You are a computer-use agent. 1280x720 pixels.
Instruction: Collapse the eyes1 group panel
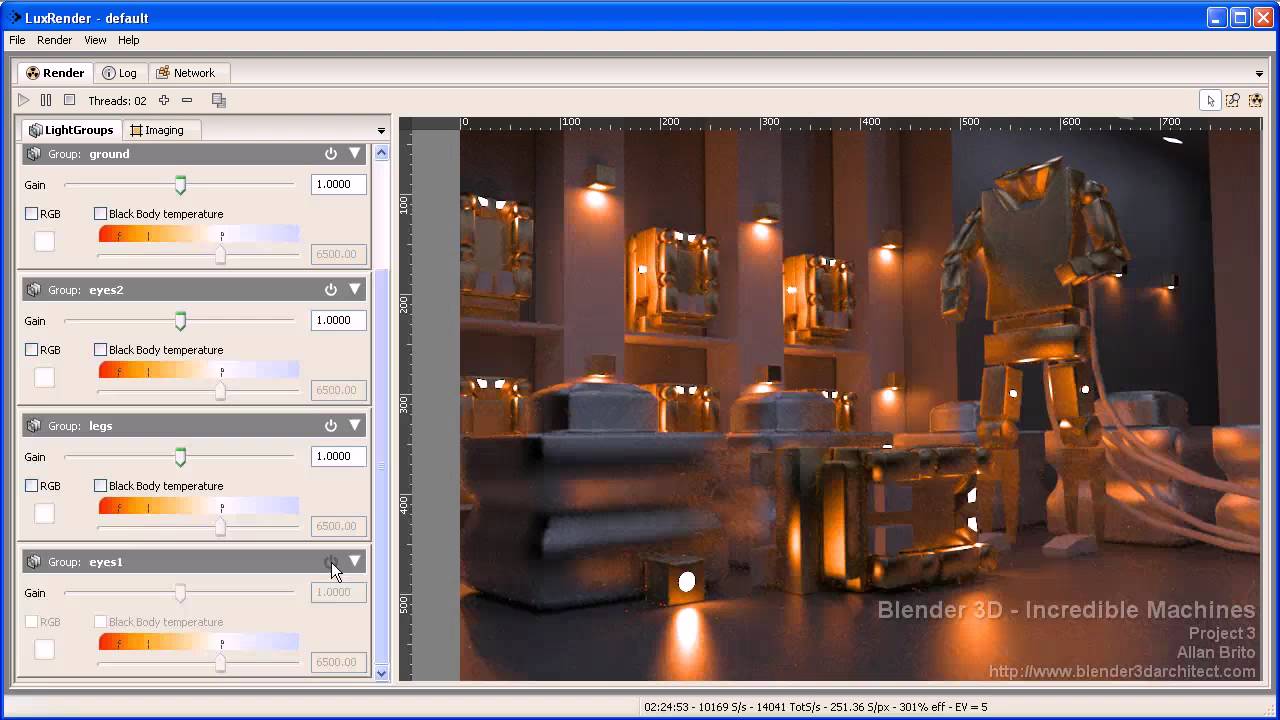(354, 562)
